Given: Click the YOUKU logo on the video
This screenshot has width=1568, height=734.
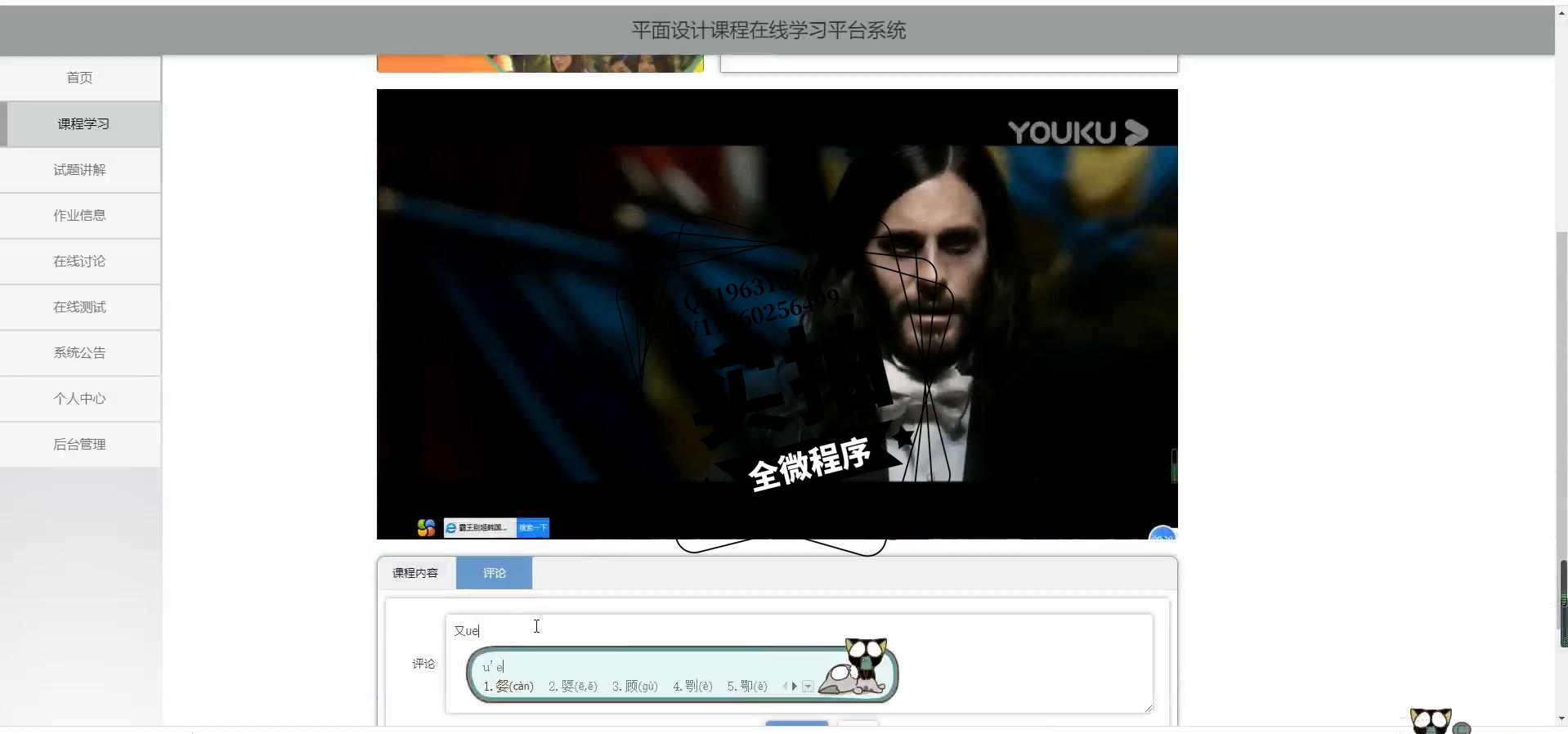Looking at the screenshot, I should pos(1077,132).
